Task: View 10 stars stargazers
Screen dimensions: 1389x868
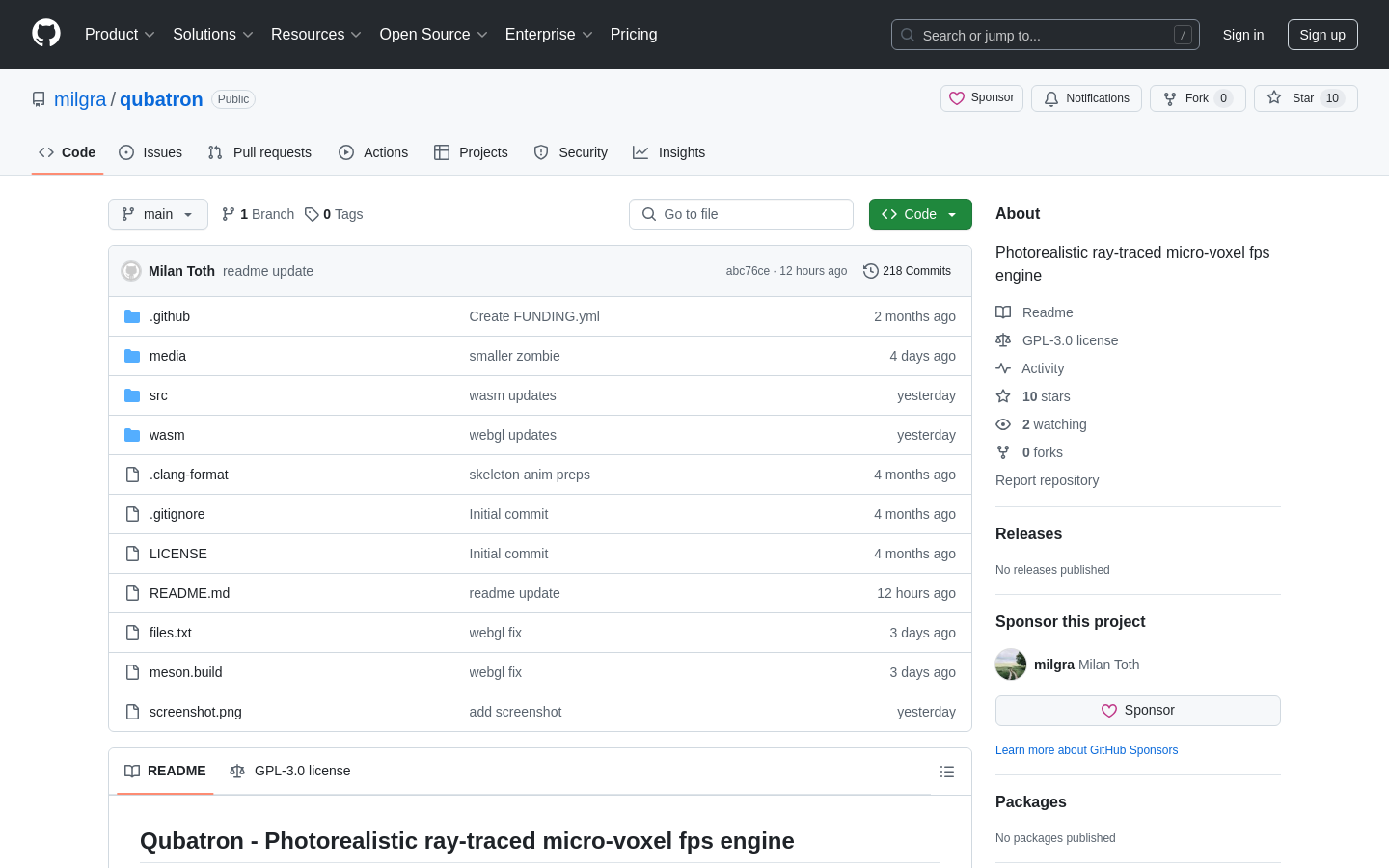Action: (x=1033, y=396)
